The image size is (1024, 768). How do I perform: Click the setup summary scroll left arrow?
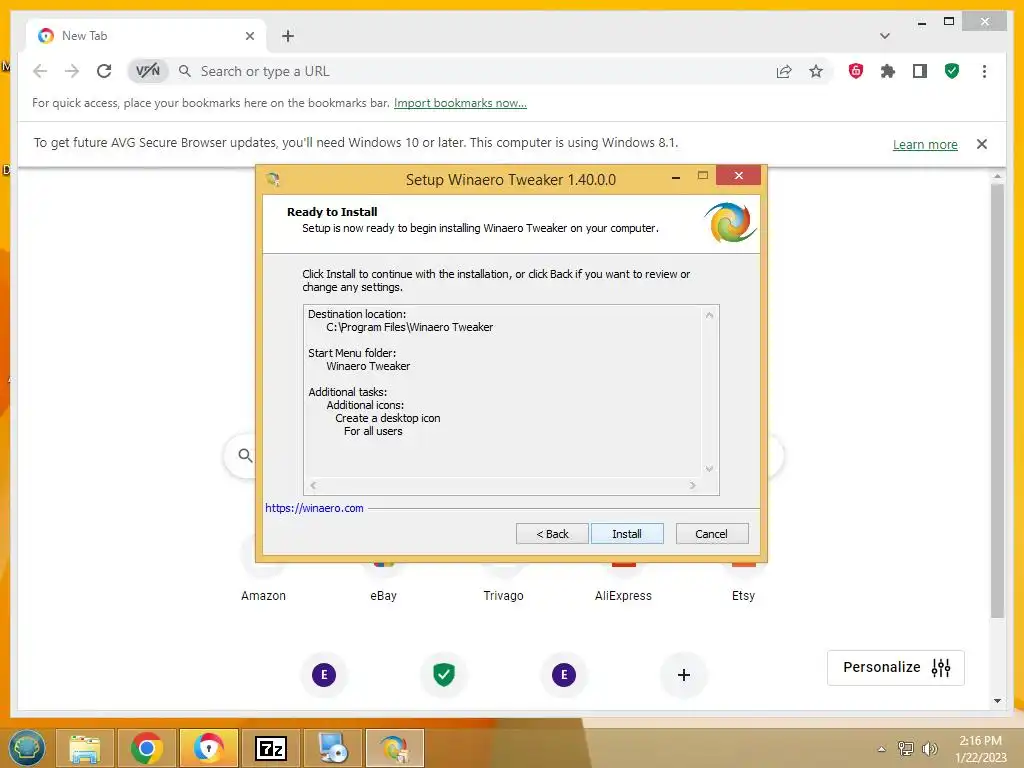pyautogui.click(x=313, y=485)
